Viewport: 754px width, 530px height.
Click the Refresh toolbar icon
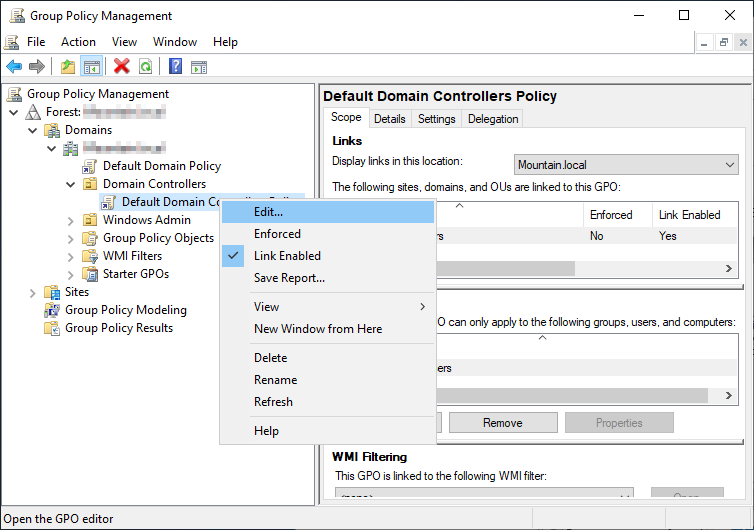pyautogui.click(x=145, y=66)
